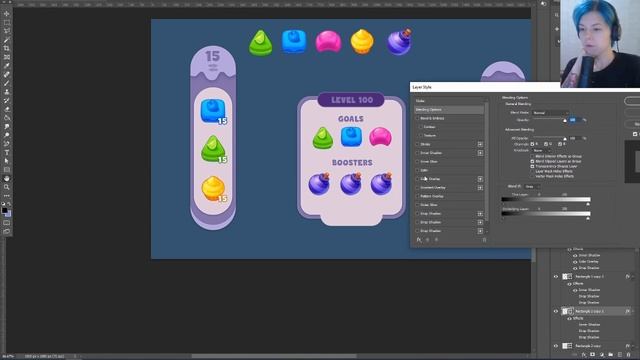Image resolution: width=640 pixels, height=360 pixels.
Task: Click the zoom percentage field in the status bar
Action: [8, 356]
